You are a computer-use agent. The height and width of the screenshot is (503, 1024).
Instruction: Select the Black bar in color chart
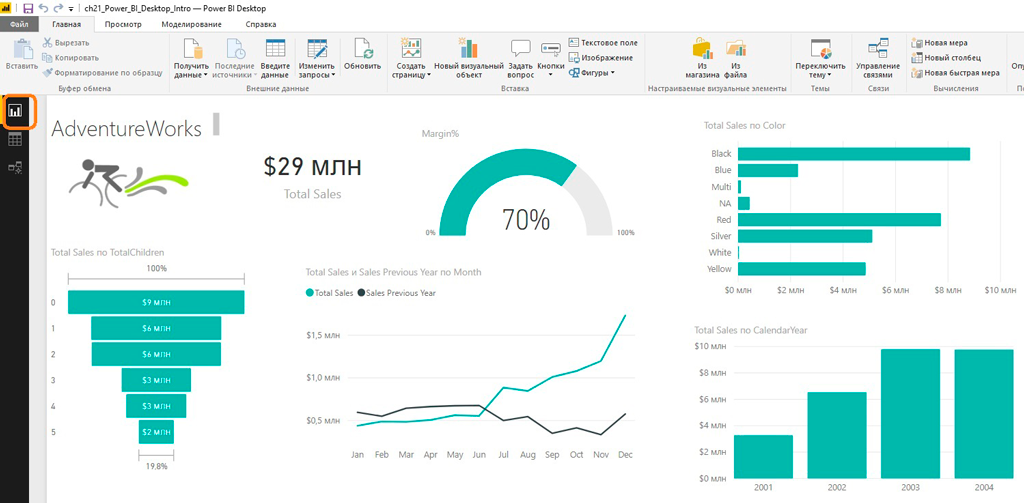pos(854,154)
